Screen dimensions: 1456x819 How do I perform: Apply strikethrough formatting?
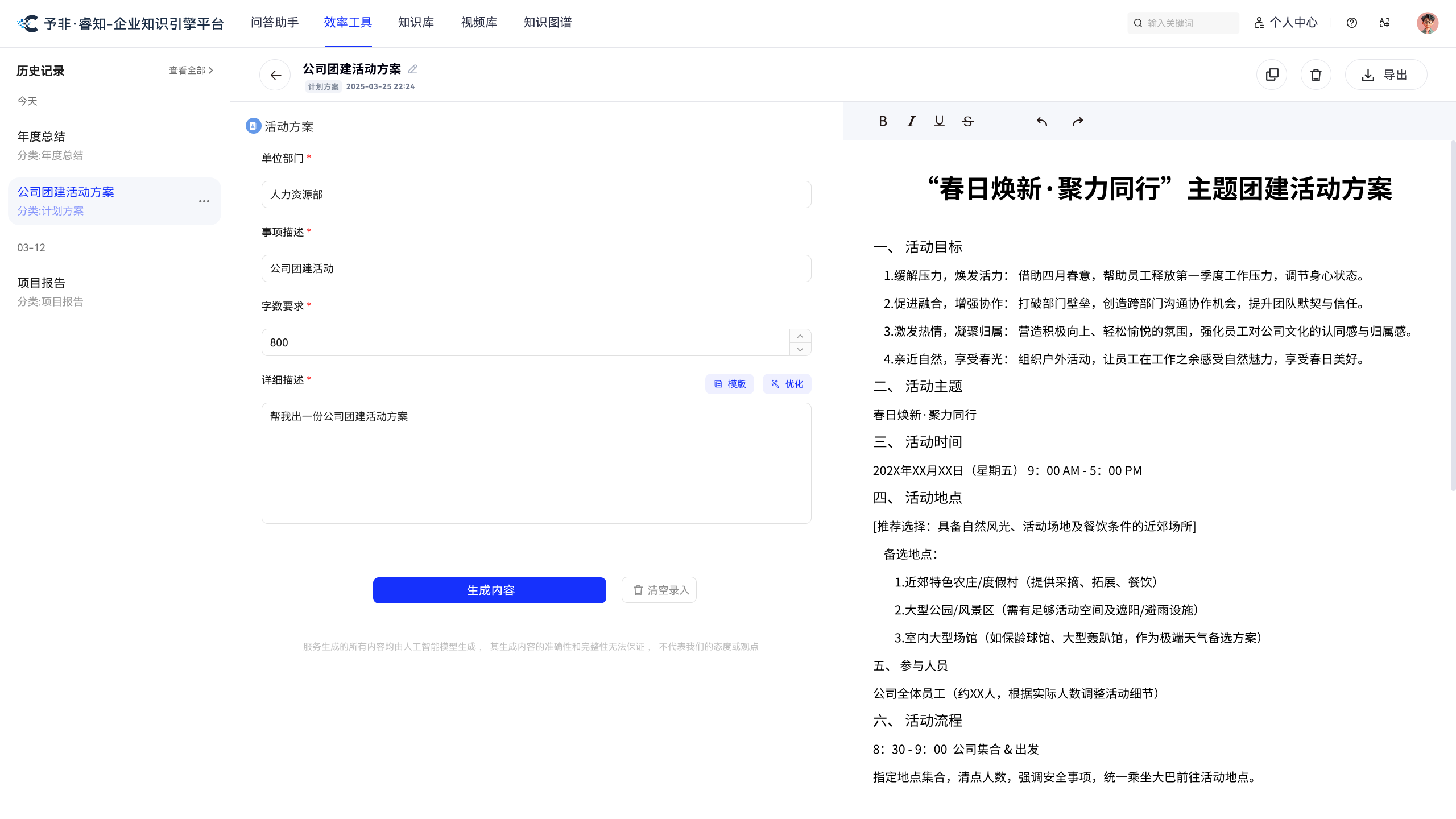point(967,121)
